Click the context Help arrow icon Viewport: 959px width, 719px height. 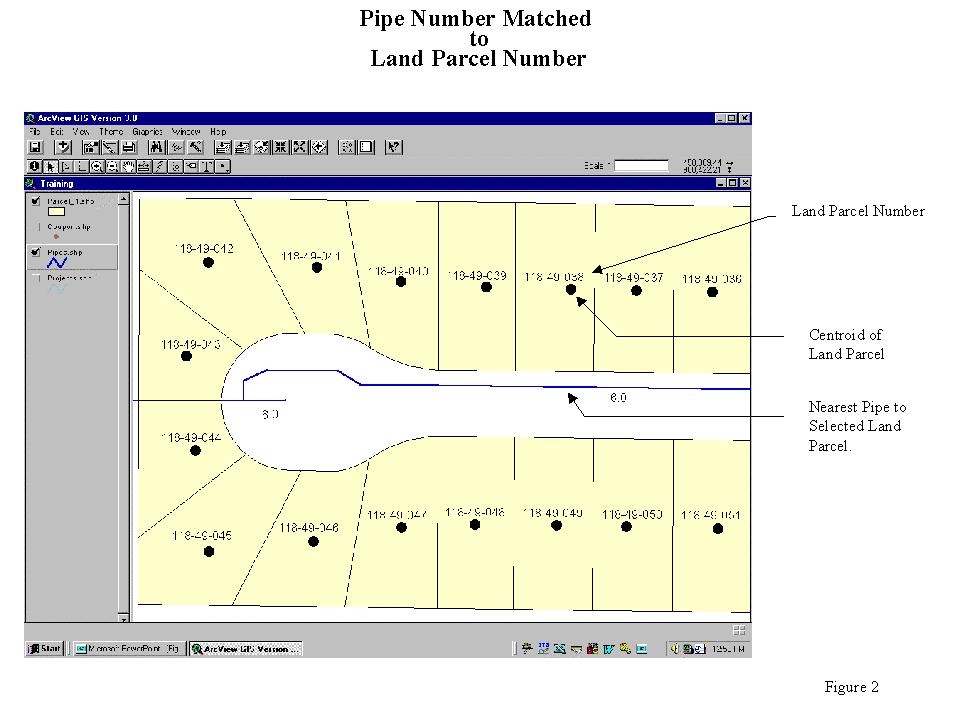pyautogui.click(x=394, y=147)
